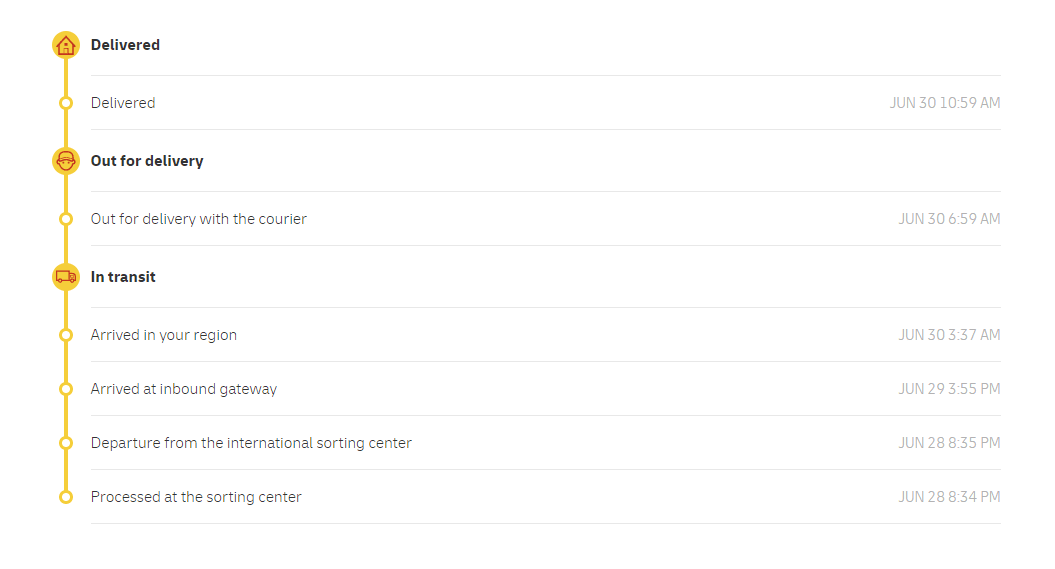Select the Processed at sorting center marker
This screenshot has width=1055, height=569.
tap(66, 497)
